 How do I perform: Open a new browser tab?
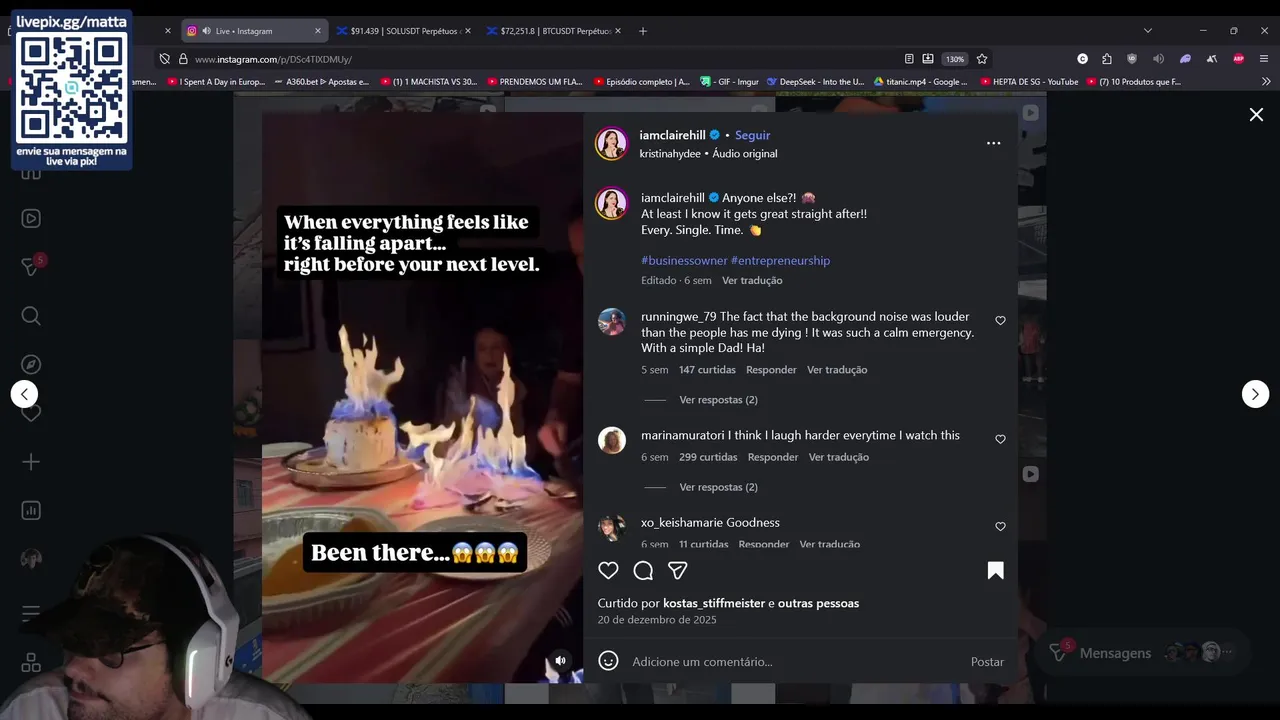tap(643, 31)
